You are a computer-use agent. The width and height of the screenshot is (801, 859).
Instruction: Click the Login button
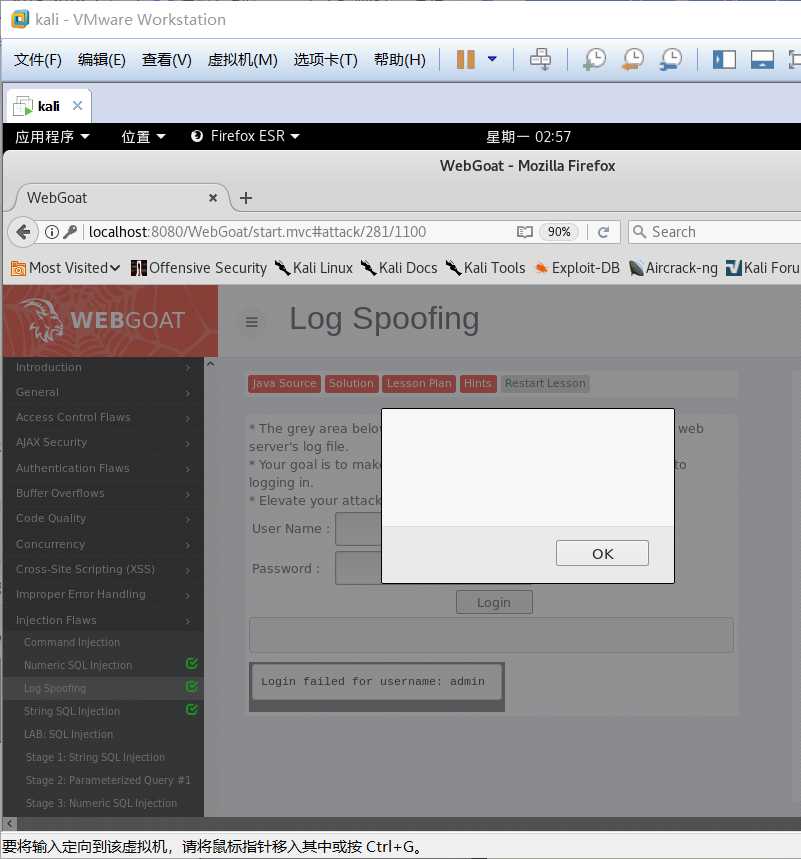(494, 602)
